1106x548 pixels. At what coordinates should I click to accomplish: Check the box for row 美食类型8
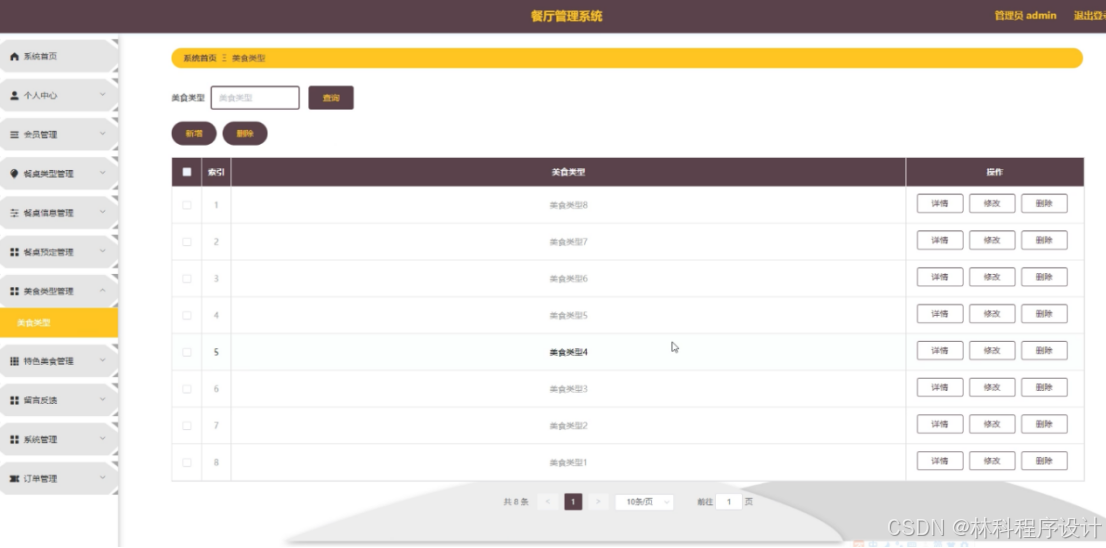187,205
